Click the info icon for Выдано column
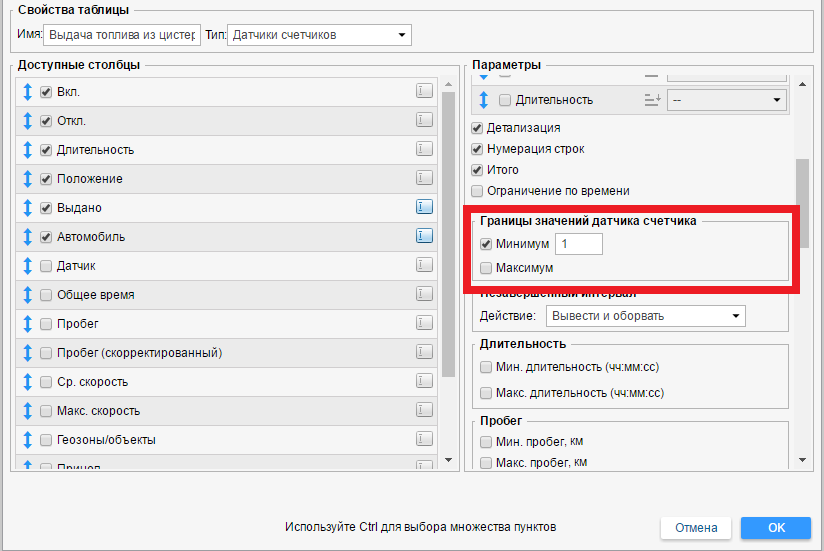Viewport: 824px width, 551px height. coord(424,207)
